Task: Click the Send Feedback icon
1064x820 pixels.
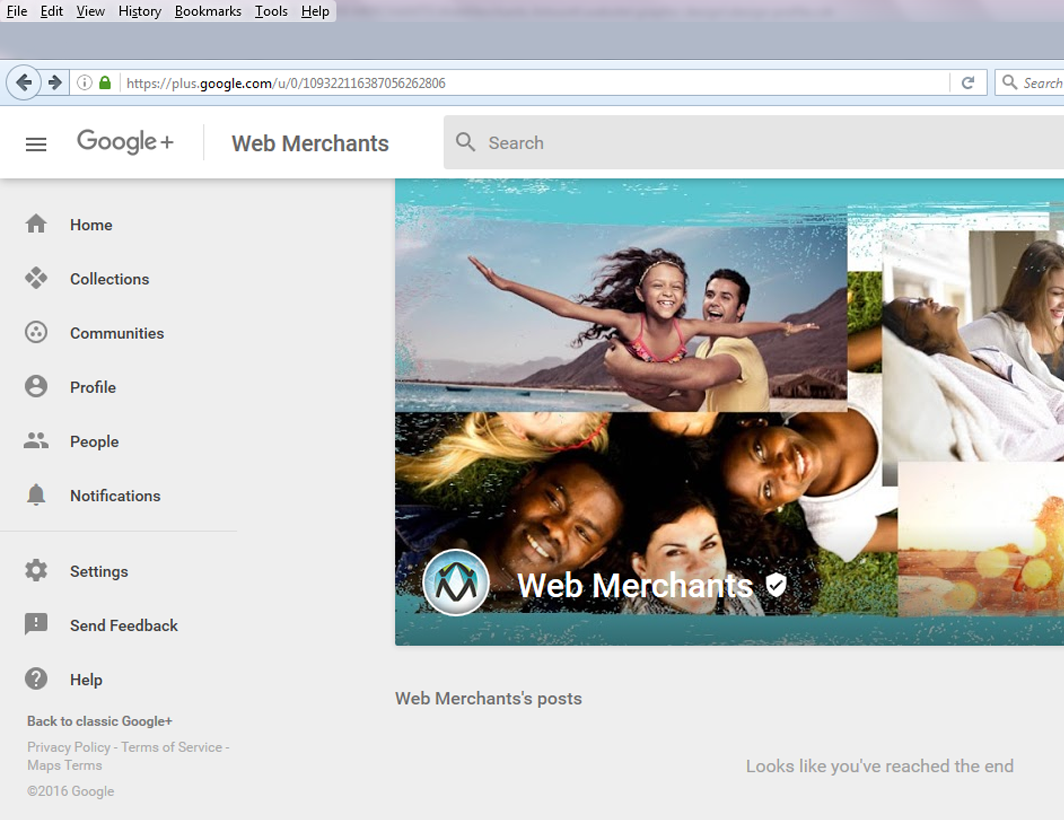Action: (x=36, y=624)
